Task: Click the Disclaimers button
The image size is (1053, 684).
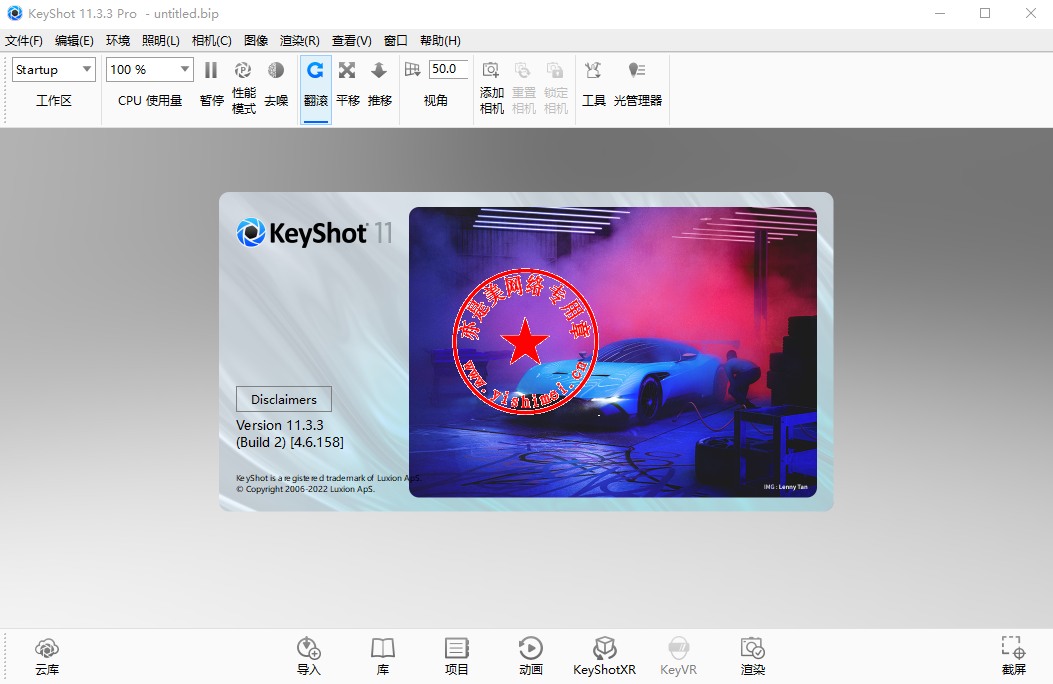Action: [x=284, y=399]
